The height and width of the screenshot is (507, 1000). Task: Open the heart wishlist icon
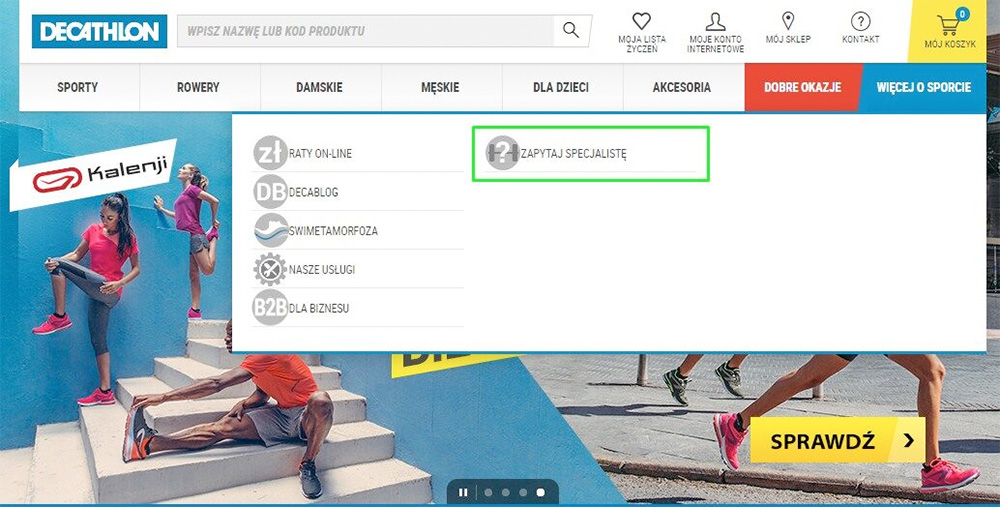pyautogui.click(x=641, y=21)
